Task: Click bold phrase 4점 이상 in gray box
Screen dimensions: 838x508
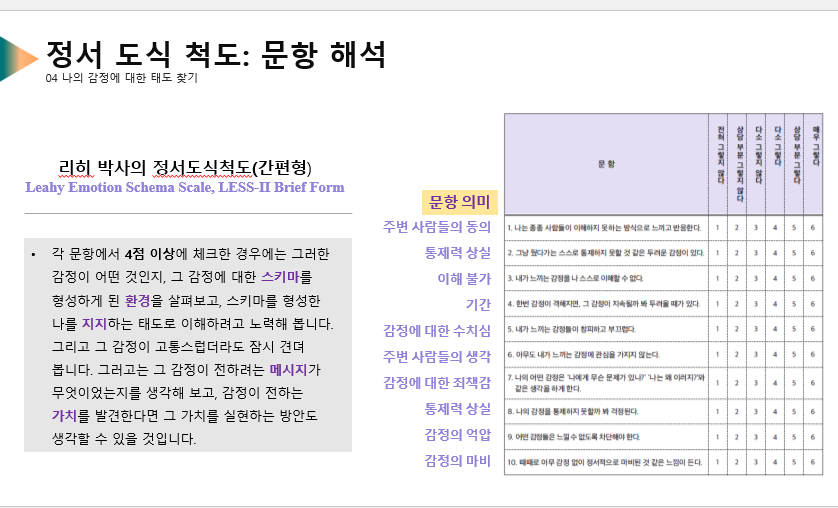Action: (150, 254)
